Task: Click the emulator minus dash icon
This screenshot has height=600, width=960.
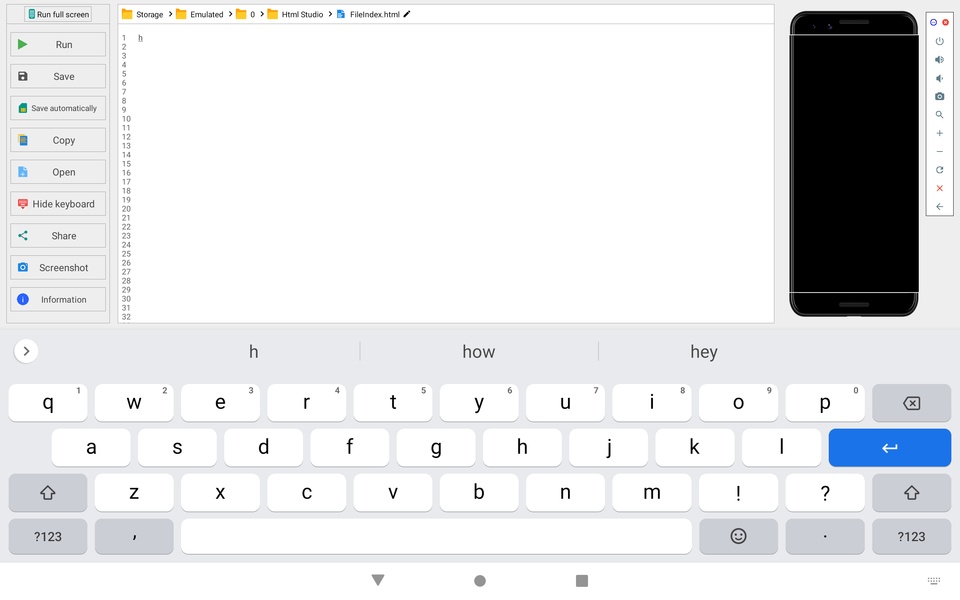Action: (x=939, y=151)
